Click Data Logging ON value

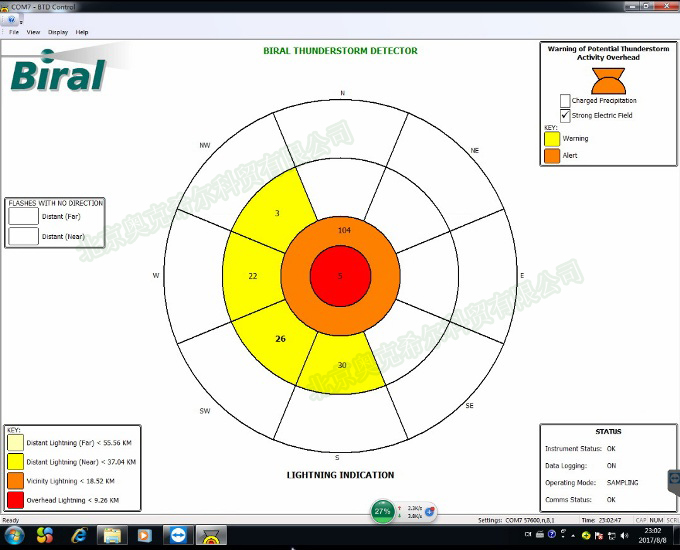611,465
